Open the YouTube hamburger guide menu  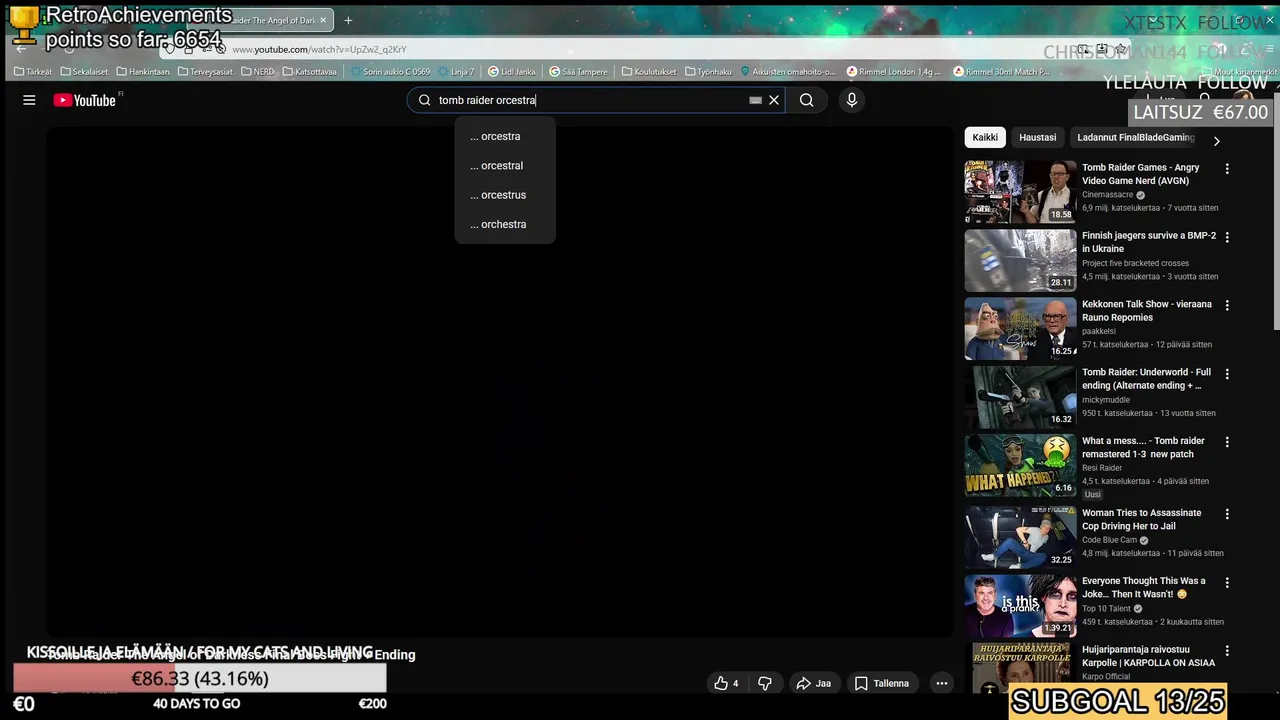pos(29,100)
